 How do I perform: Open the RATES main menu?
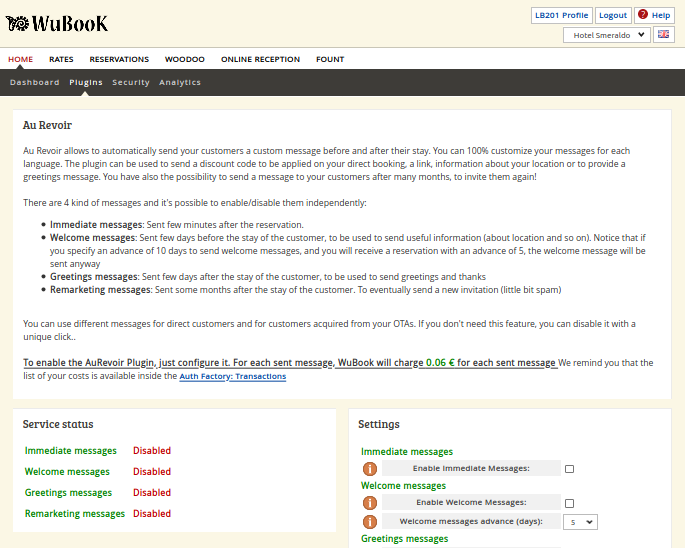coord(61,59)
